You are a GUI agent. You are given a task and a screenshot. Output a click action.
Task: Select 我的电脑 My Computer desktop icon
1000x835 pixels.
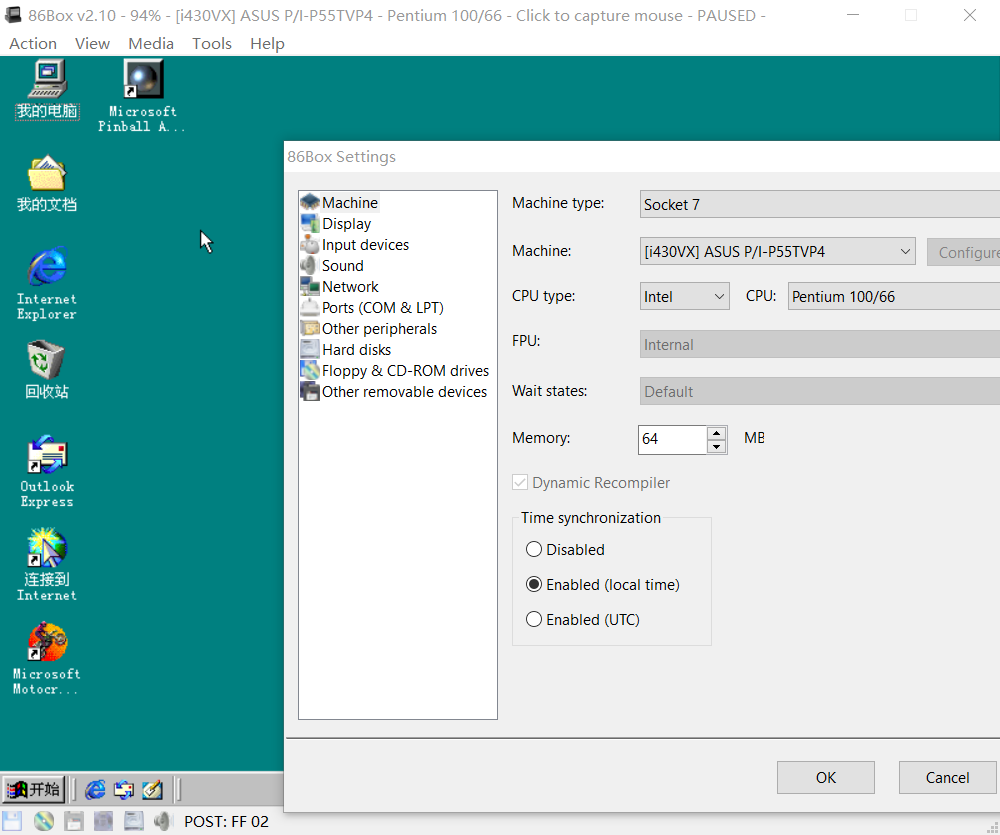[x=47, y=89]
